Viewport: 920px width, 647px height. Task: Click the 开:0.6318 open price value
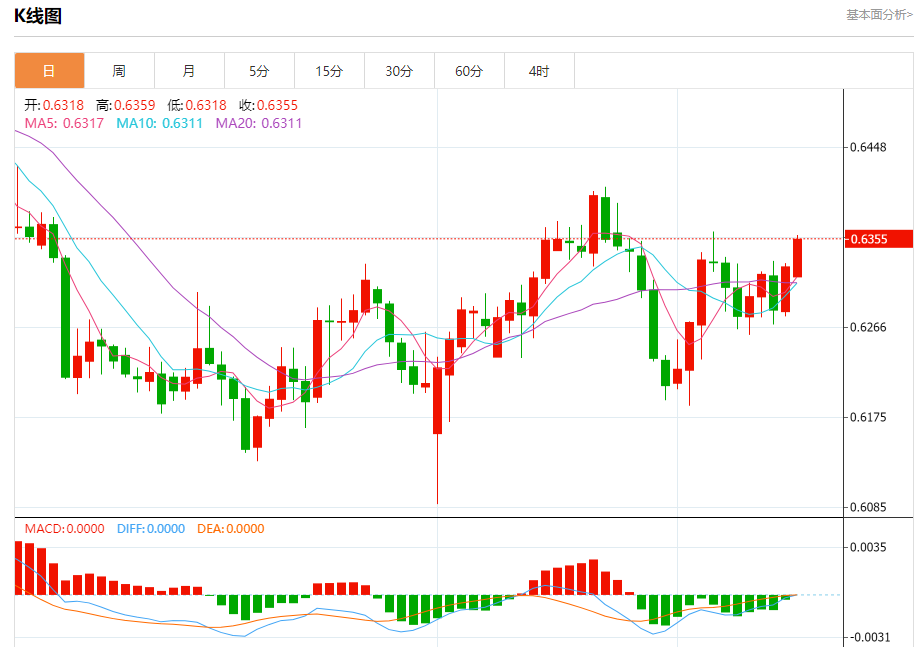[54, 105]
